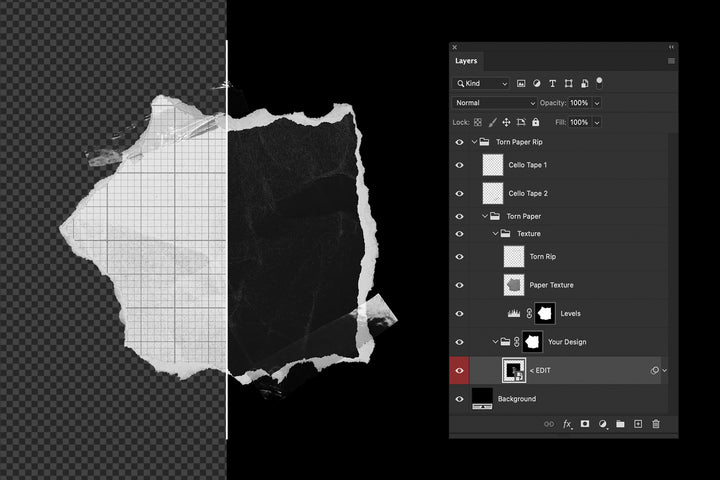720x480 pixels.
Task: Select the Layers tab
Action: pyautogui.click(x=466, y=61)
